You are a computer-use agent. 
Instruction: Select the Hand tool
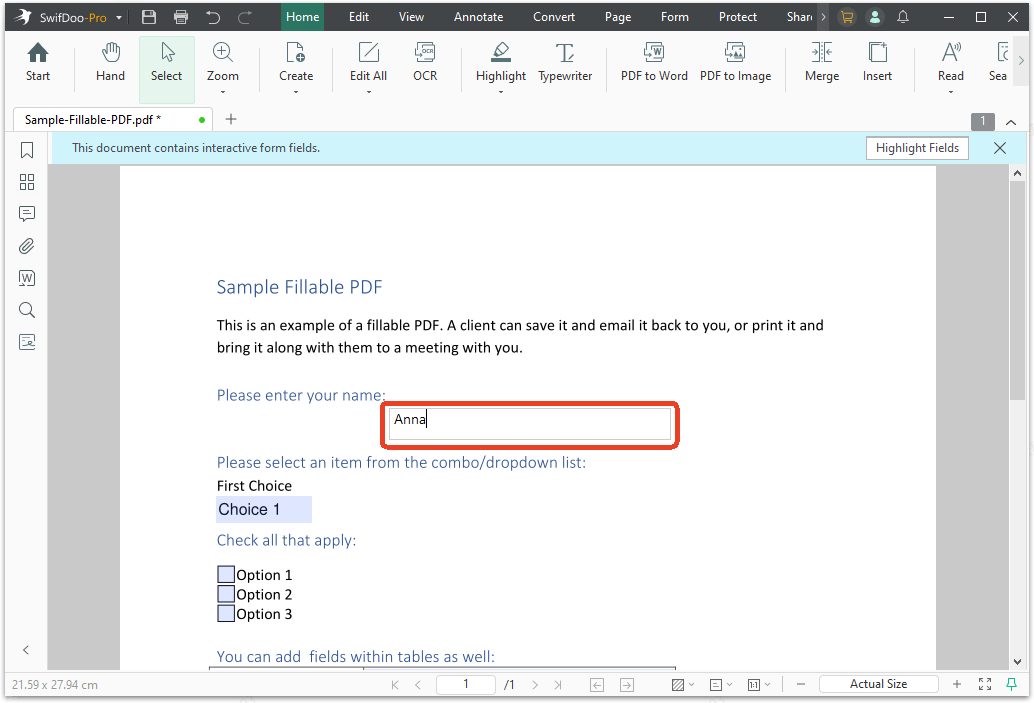pos(110,63)
